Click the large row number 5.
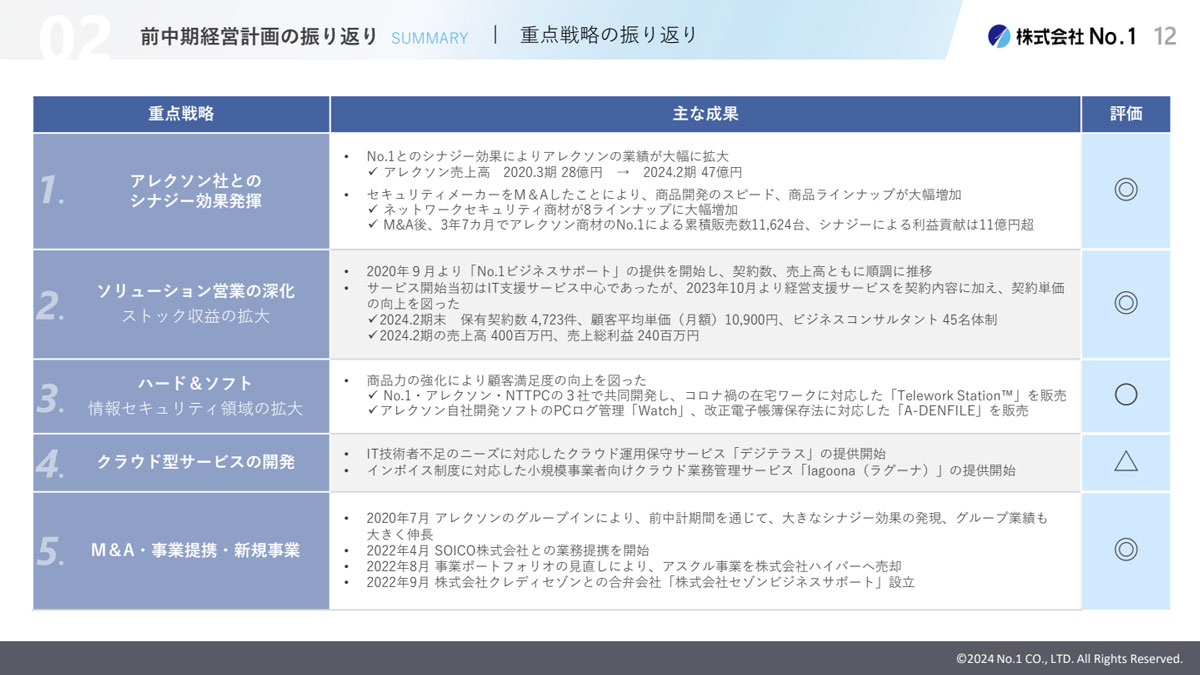Screen dimensions: 1200x675 (x=51, y=551)
